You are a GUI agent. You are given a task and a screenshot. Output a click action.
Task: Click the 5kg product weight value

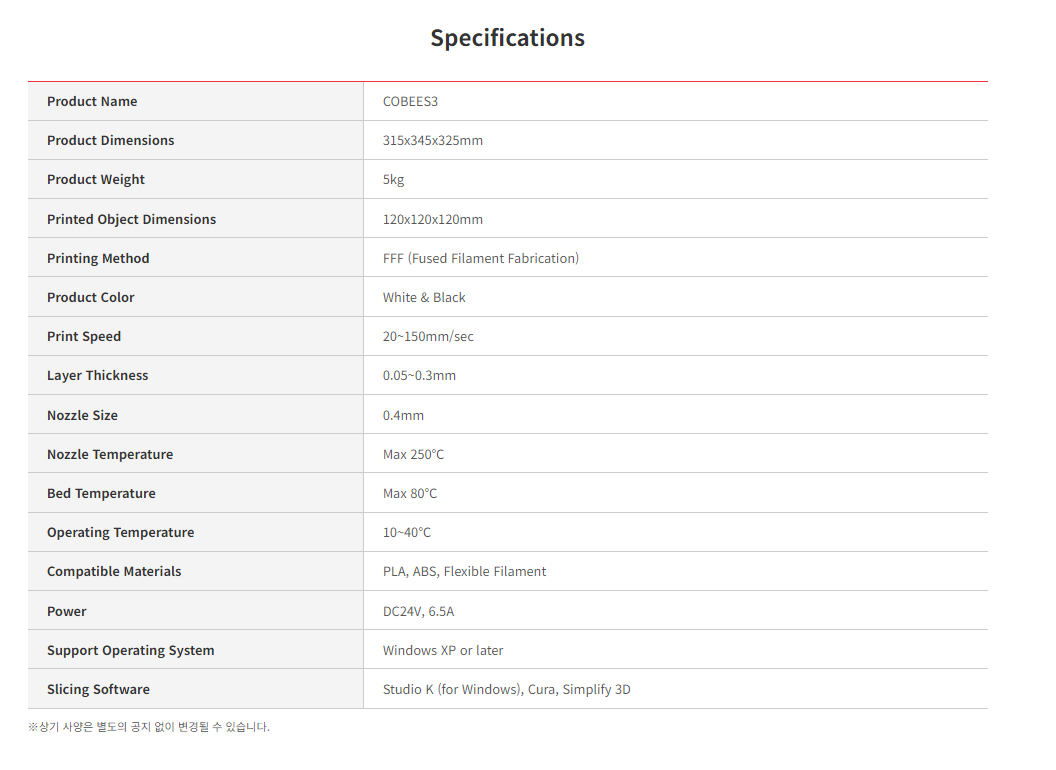(x=393, y=180)
